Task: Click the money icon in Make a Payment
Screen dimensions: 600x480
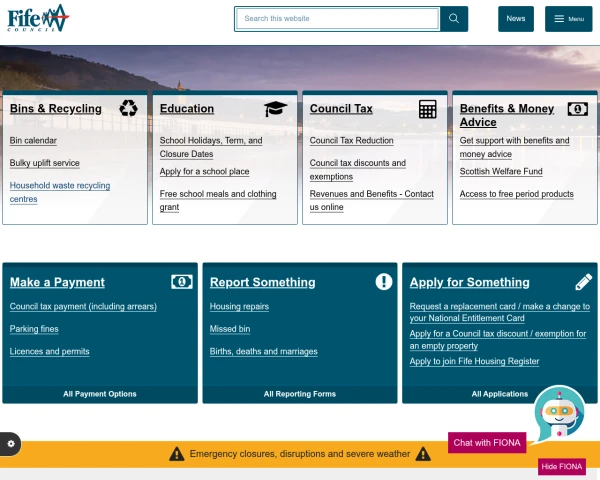Action: pyautogui.click(x=181, y=282)
